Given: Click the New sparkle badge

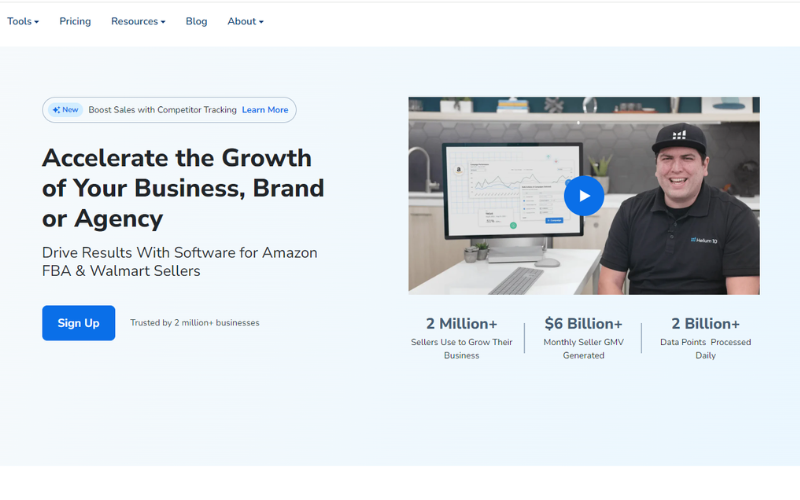Looking at the screenshot, I should point(65,110).
